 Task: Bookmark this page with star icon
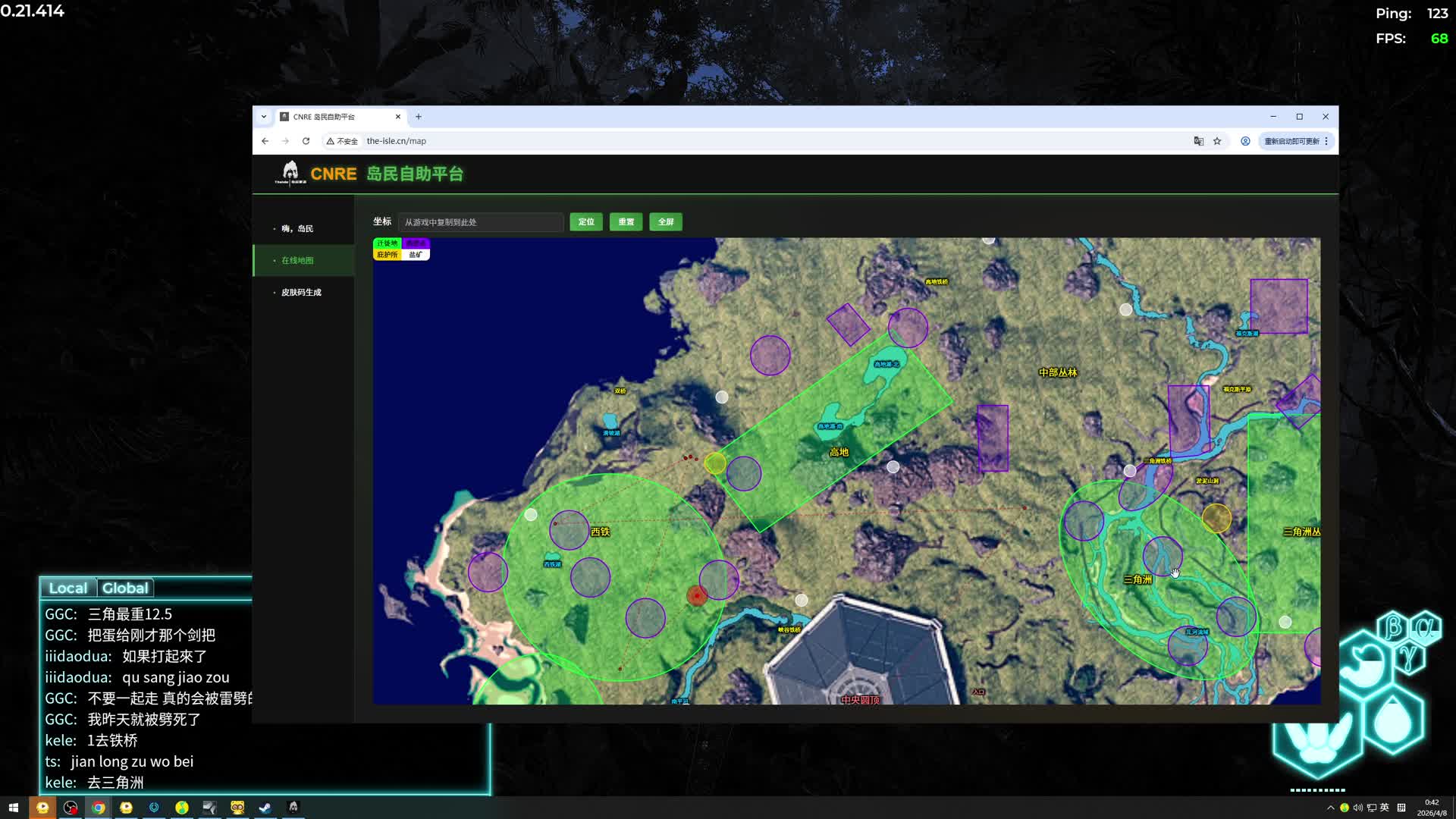click(x=1217, y=141)
